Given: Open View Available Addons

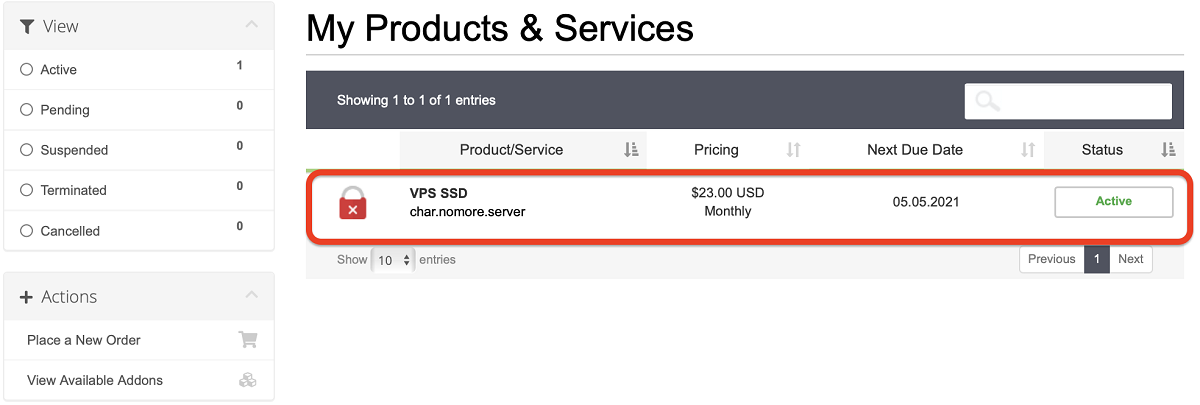Looking at the screenshot, I should [x=95, y=380].
